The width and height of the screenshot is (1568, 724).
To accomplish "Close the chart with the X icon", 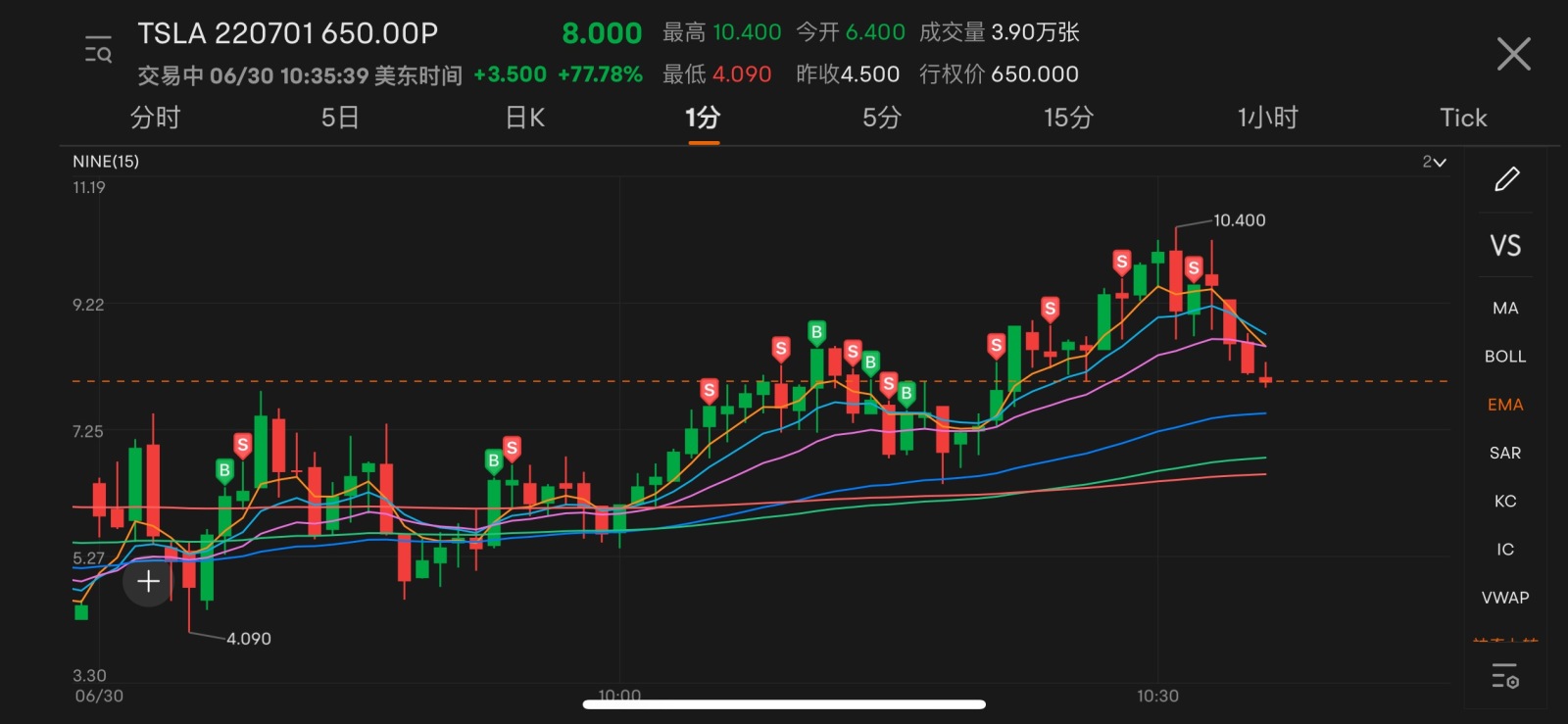I will (1513, 54).
